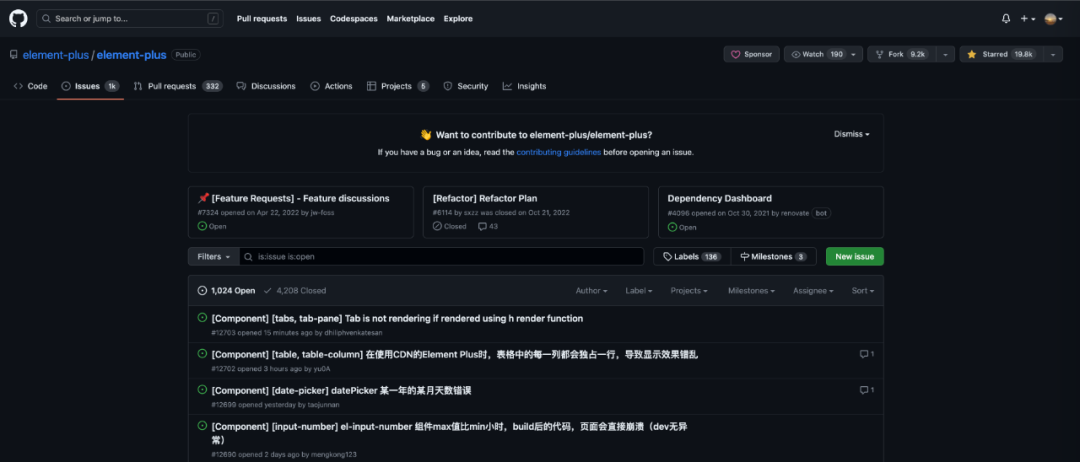Switch to the Pull requests repository tab
This screenshot has width=1080, height=462.
coord(178,86)
